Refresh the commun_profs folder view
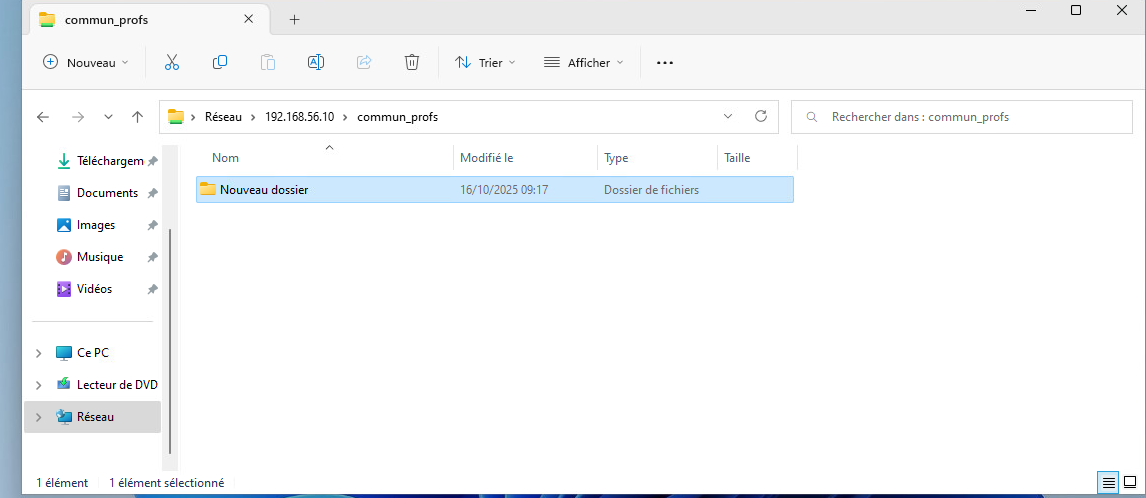Viewport: 1146px width, 498px height. pos(760,116)
